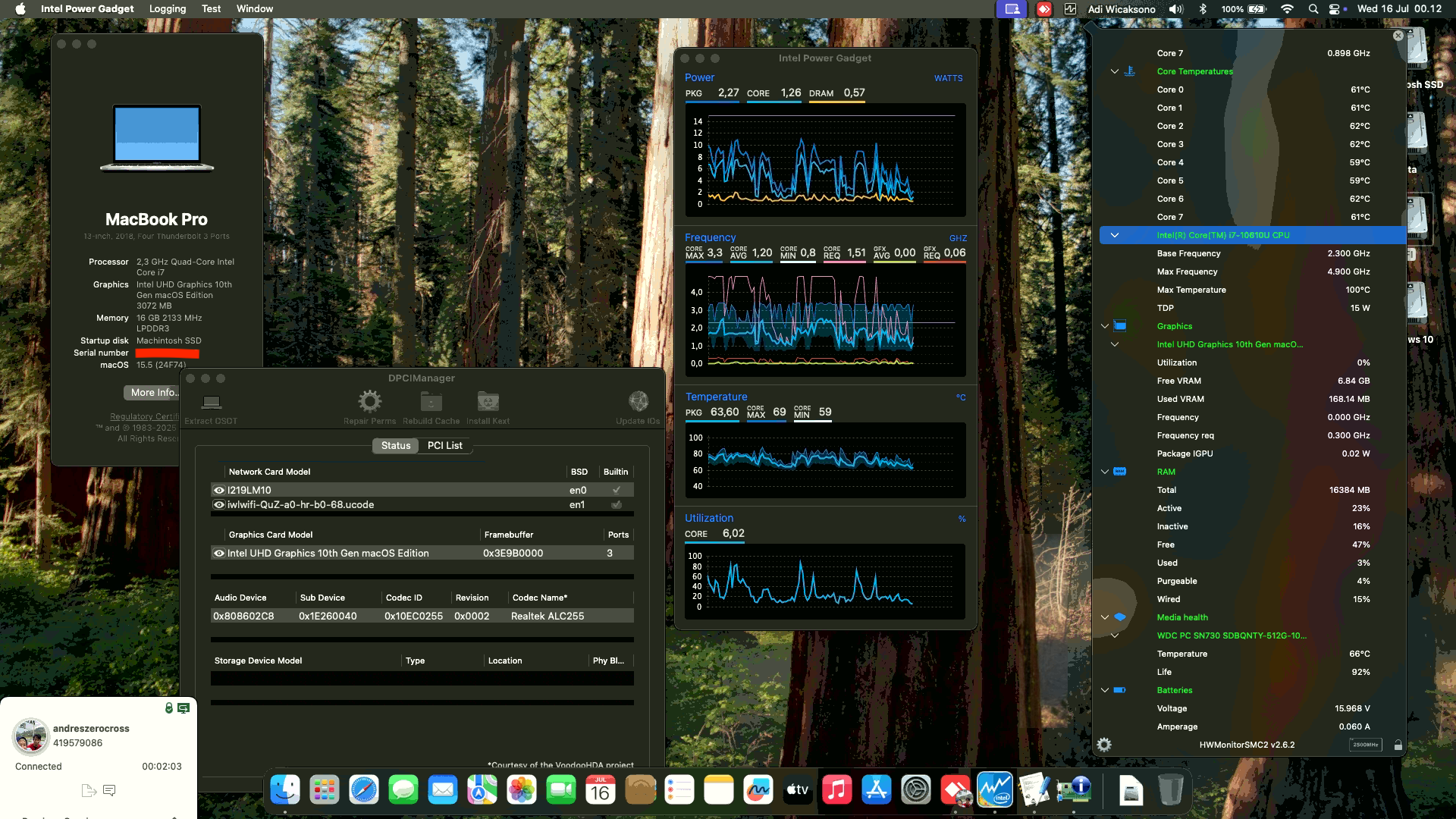Select the Extract DSDT tool in DPCIManager

[x=212, y=403]
